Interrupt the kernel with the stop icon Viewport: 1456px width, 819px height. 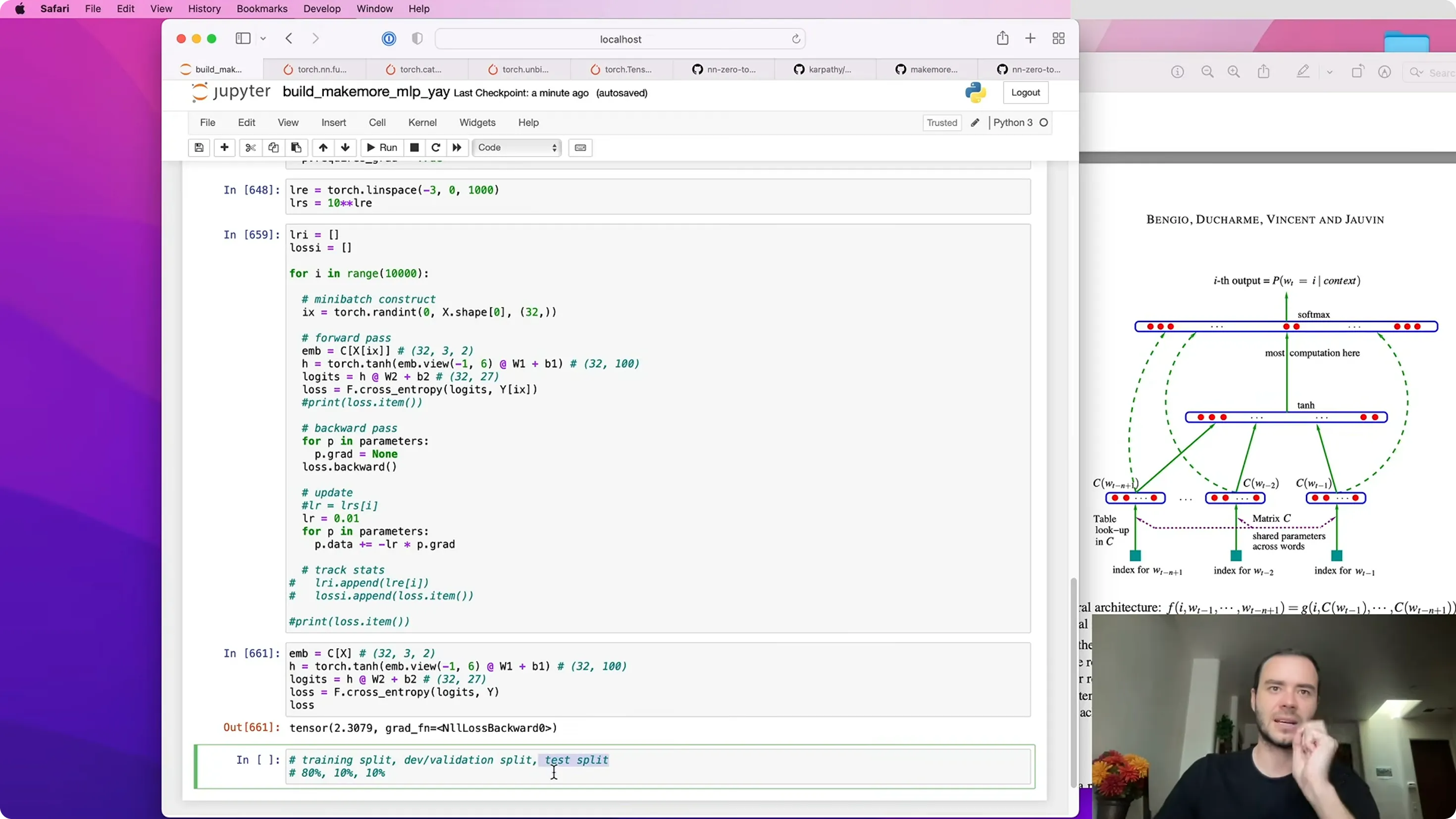point(415,148)
